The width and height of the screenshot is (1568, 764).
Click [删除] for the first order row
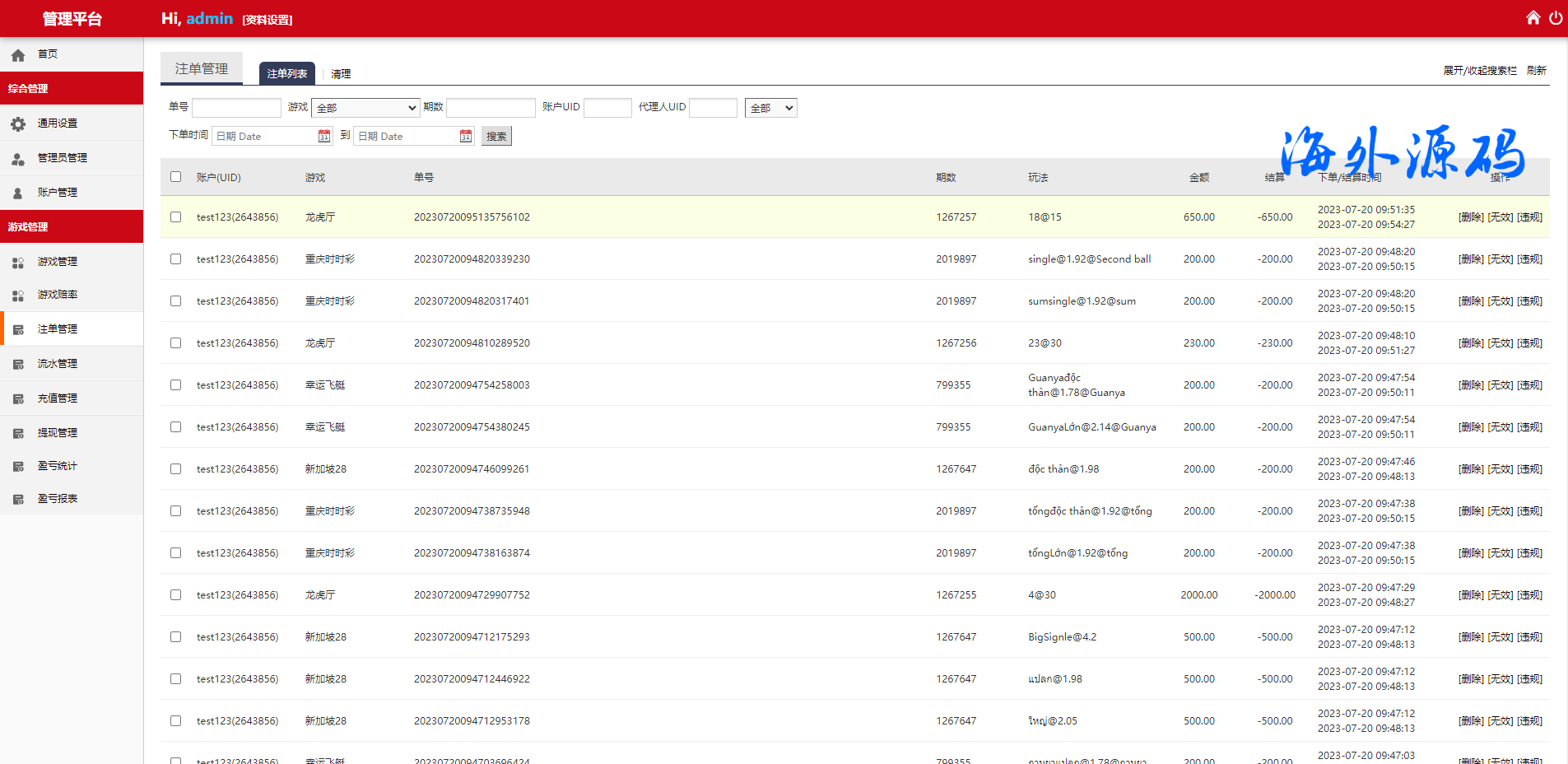[1471, 217]
